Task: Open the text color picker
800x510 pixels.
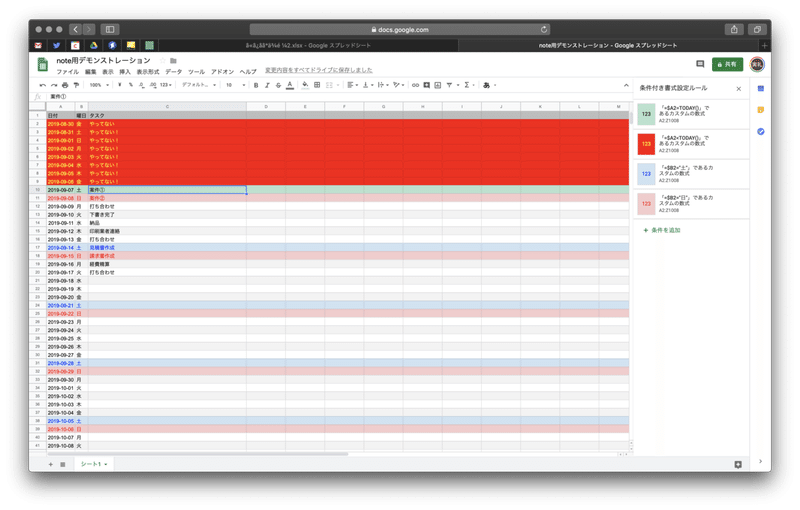Action: tap(290, 85)
